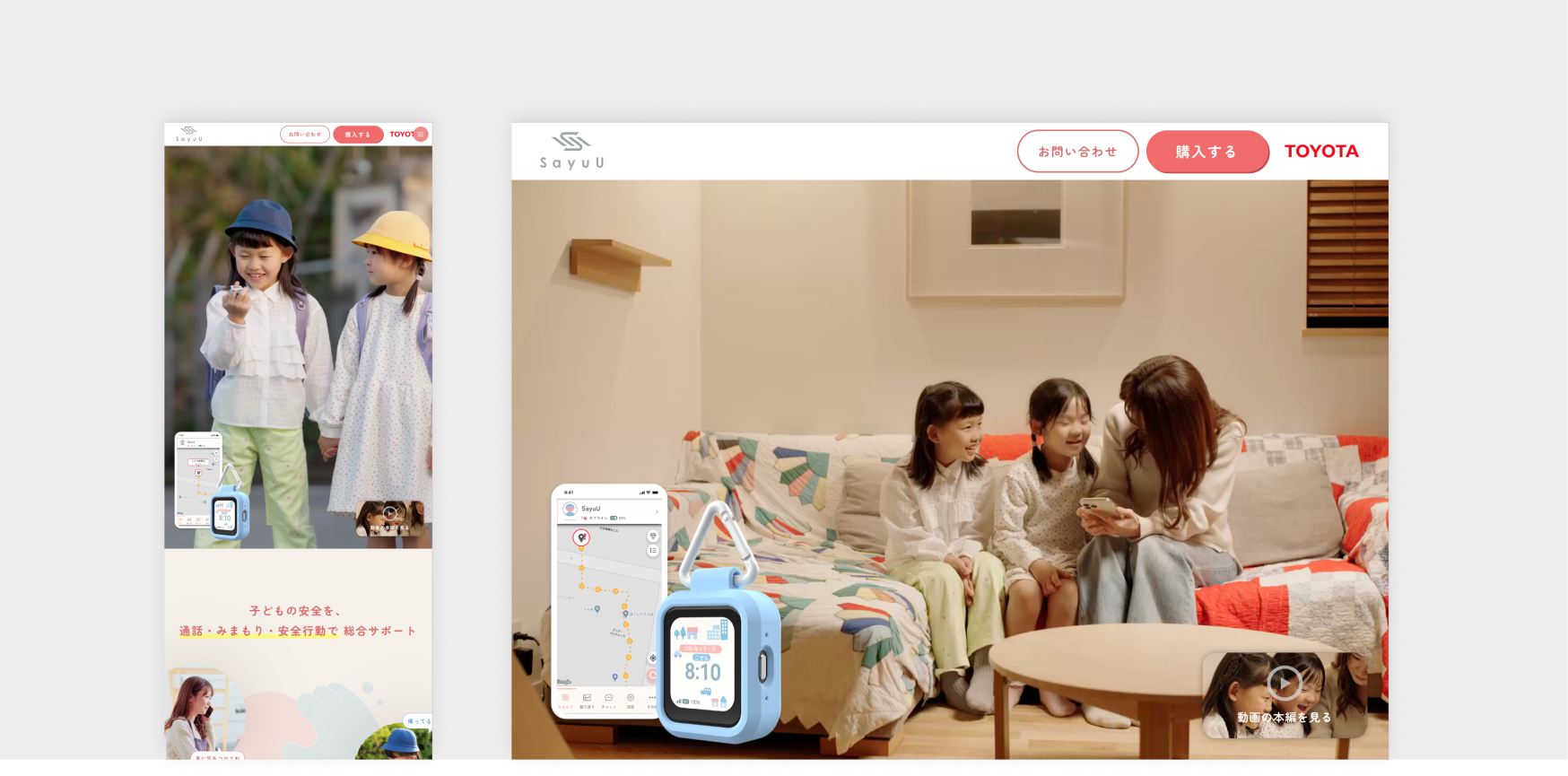Click the phone map app mockup on desktop

(x=609, y=601)
